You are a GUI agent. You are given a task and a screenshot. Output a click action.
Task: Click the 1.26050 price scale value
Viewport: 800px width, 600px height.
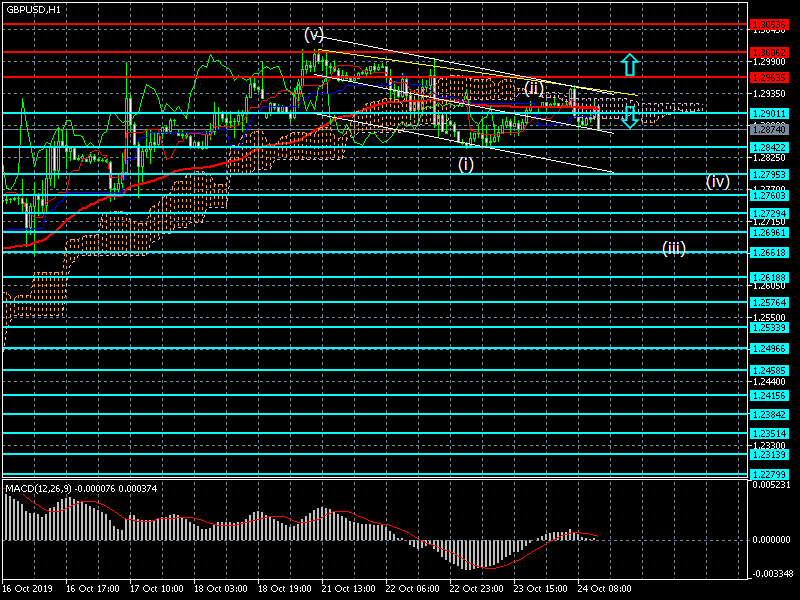[x=769, y=286]
